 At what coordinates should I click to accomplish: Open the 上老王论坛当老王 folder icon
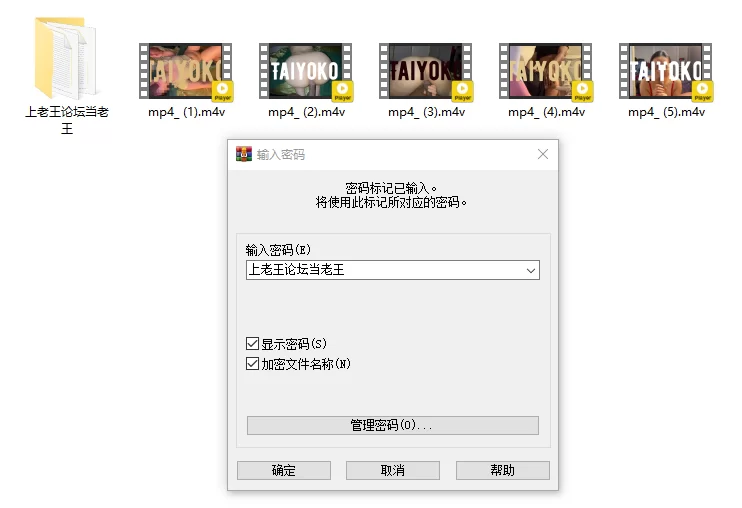[x=66, y=58]
